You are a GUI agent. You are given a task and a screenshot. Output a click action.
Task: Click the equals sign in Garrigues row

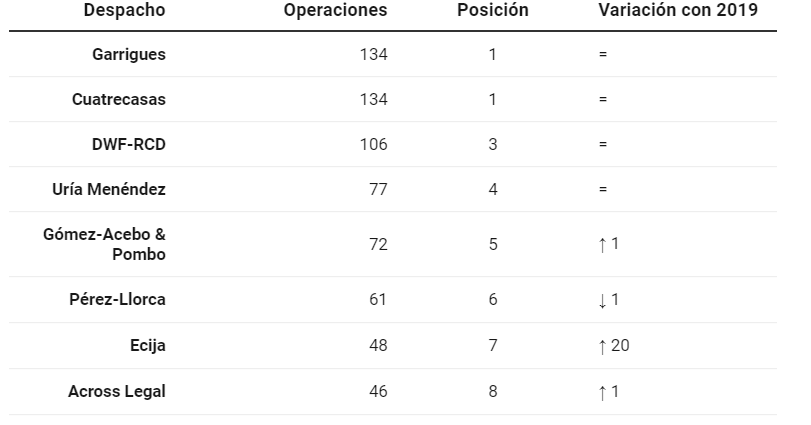603,54
